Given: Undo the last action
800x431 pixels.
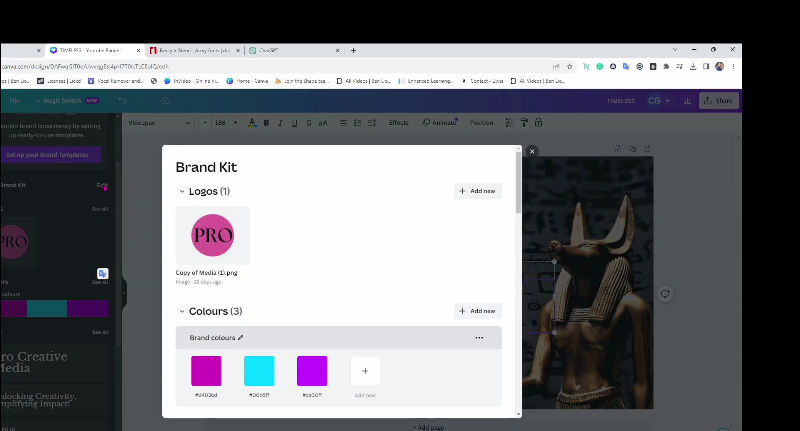Looking at the screenshot, I should [121, 100].
